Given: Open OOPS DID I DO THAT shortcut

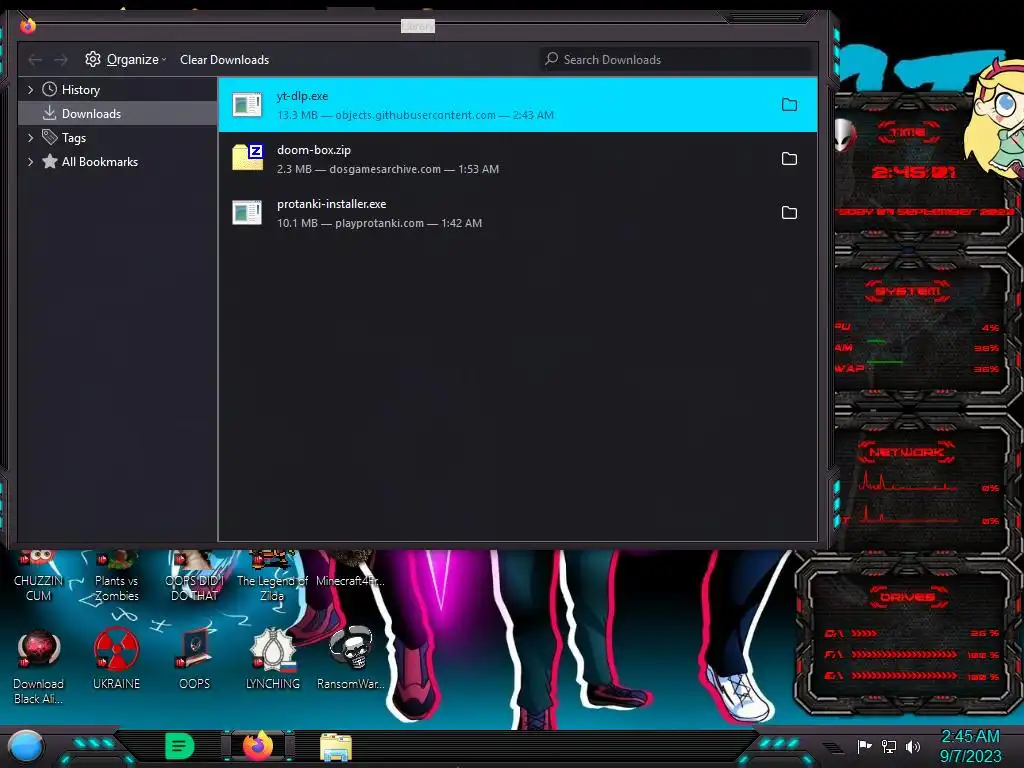Looking at the screenshot, I should pyautogui.click(x=195, y=577).
